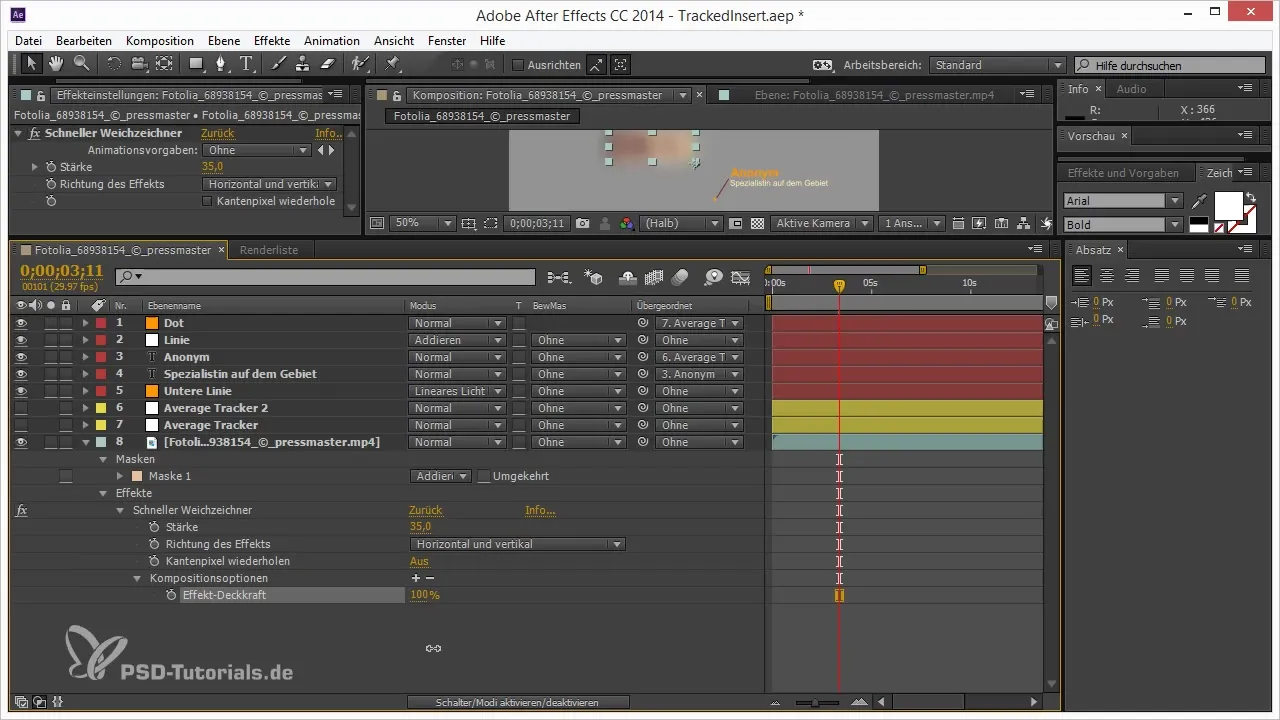Enable Kantenpixel wiederholen checkbox

[x=208, y=201]
